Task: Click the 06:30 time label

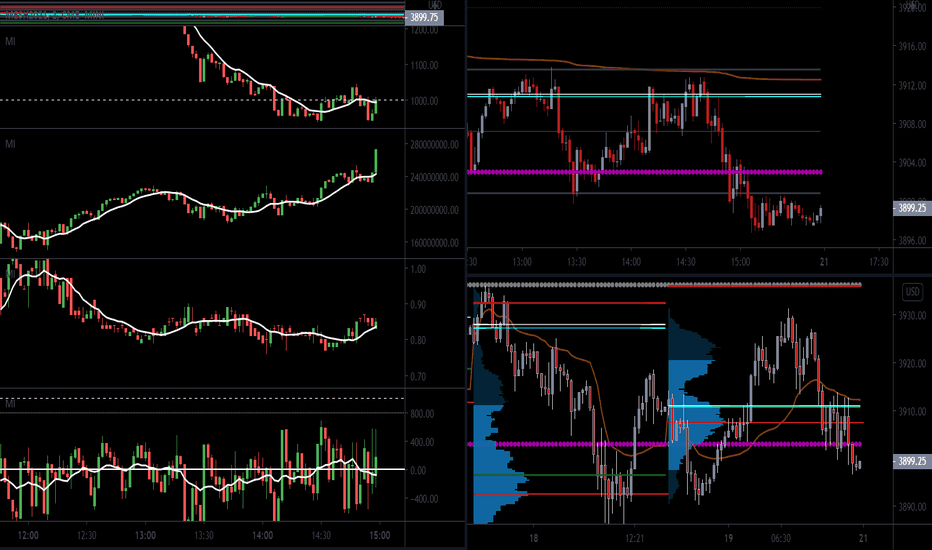Action: click(780, 538)
